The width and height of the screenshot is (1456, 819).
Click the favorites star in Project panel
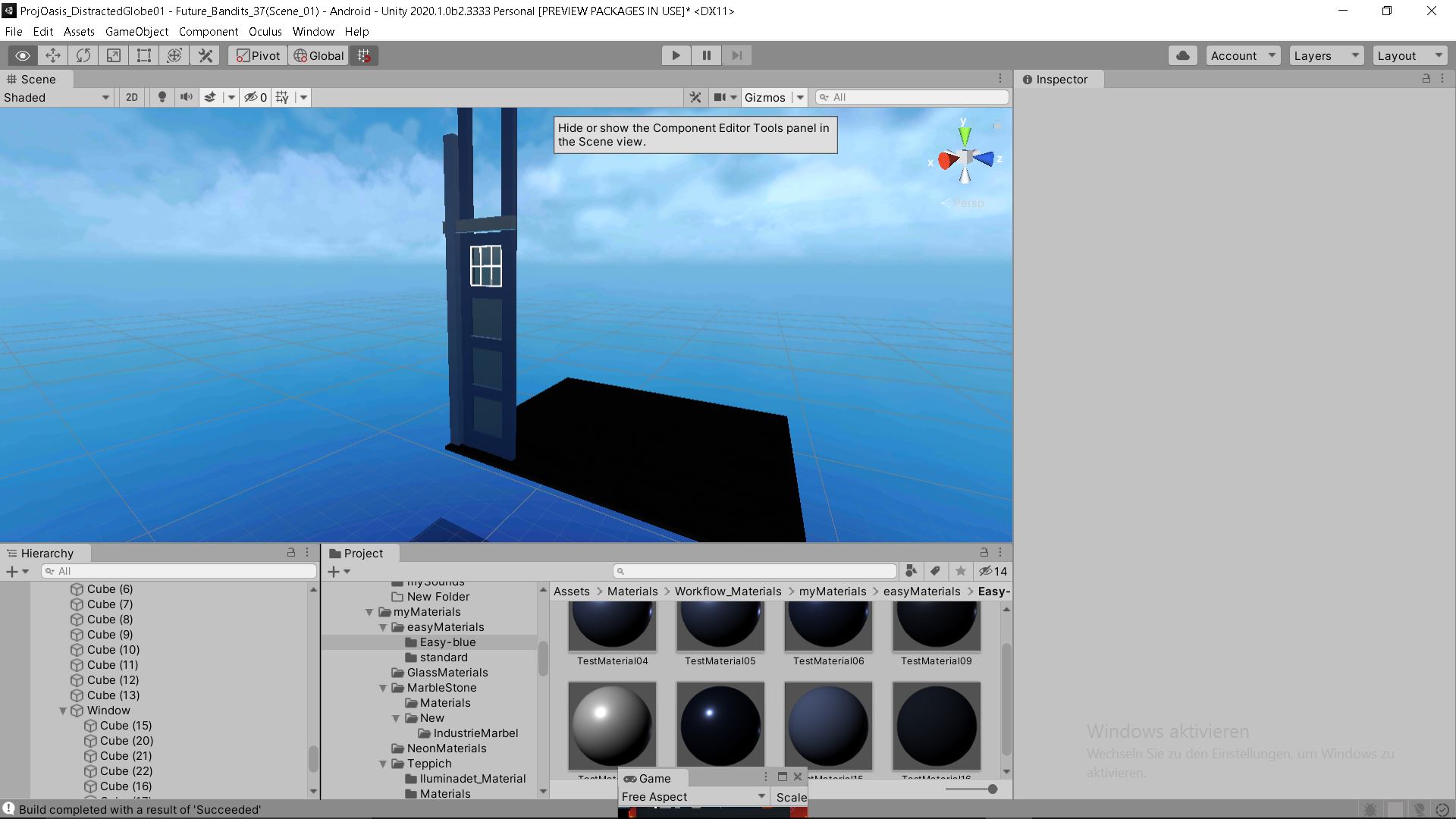961,571
